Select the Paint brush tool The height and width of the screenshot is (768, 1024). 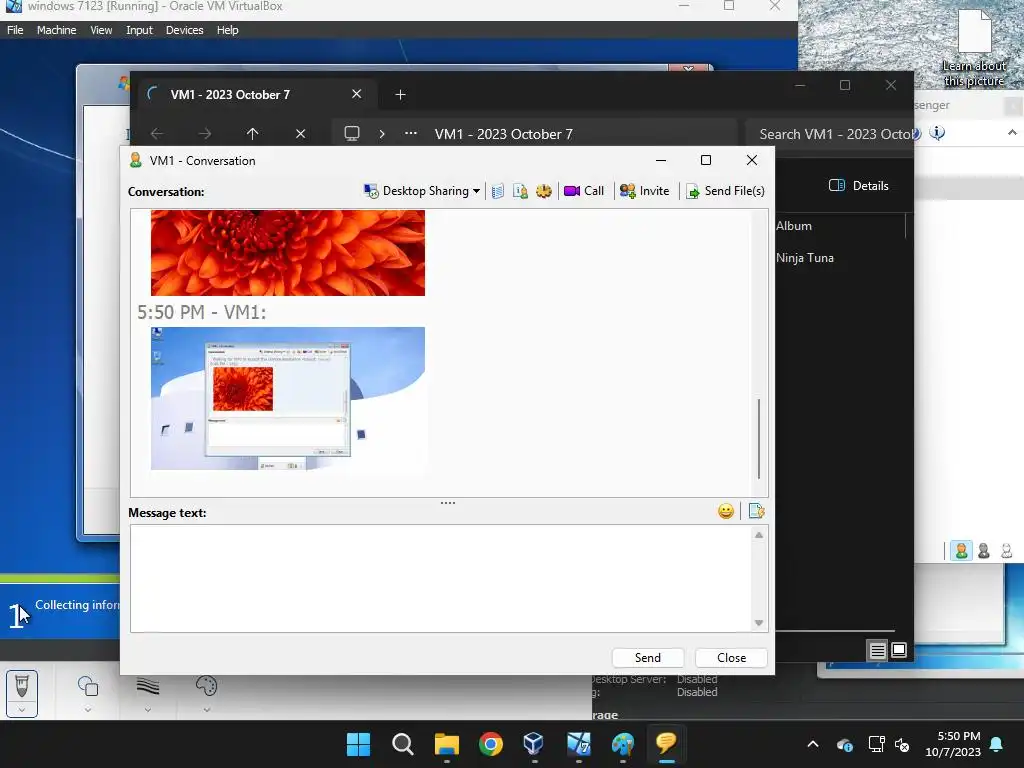coord(22,686)
